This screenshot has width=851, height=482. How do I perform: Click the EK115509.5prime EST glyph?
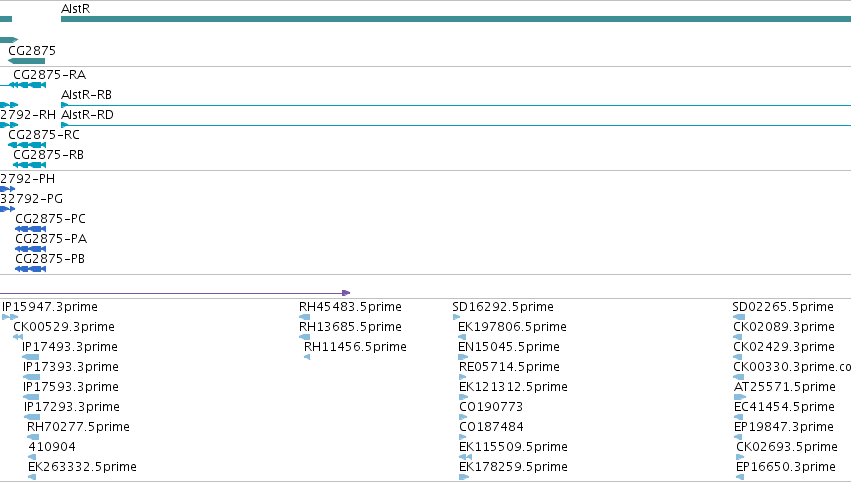(465, 457)
